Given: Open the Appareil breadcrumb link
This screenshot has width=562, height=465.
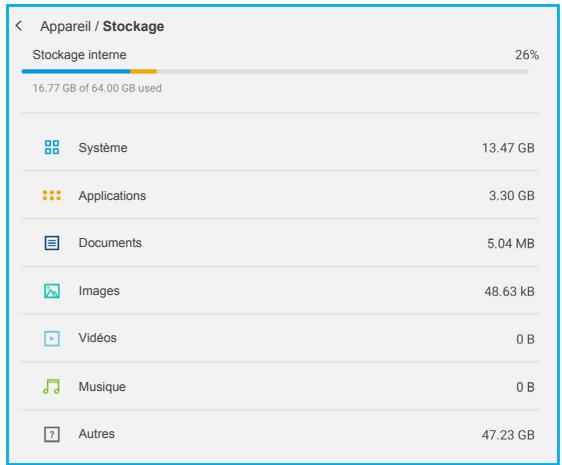Looking at the screenshot, I should click(x=65, y=27).
